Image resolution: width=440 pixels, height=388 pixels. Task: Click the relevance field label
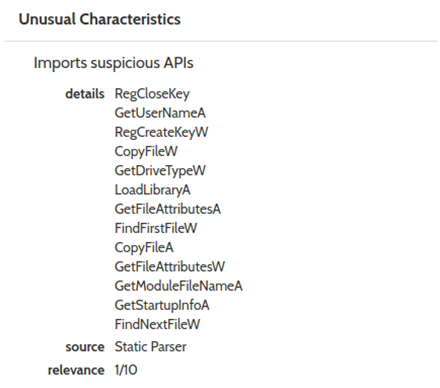point(76,370)
